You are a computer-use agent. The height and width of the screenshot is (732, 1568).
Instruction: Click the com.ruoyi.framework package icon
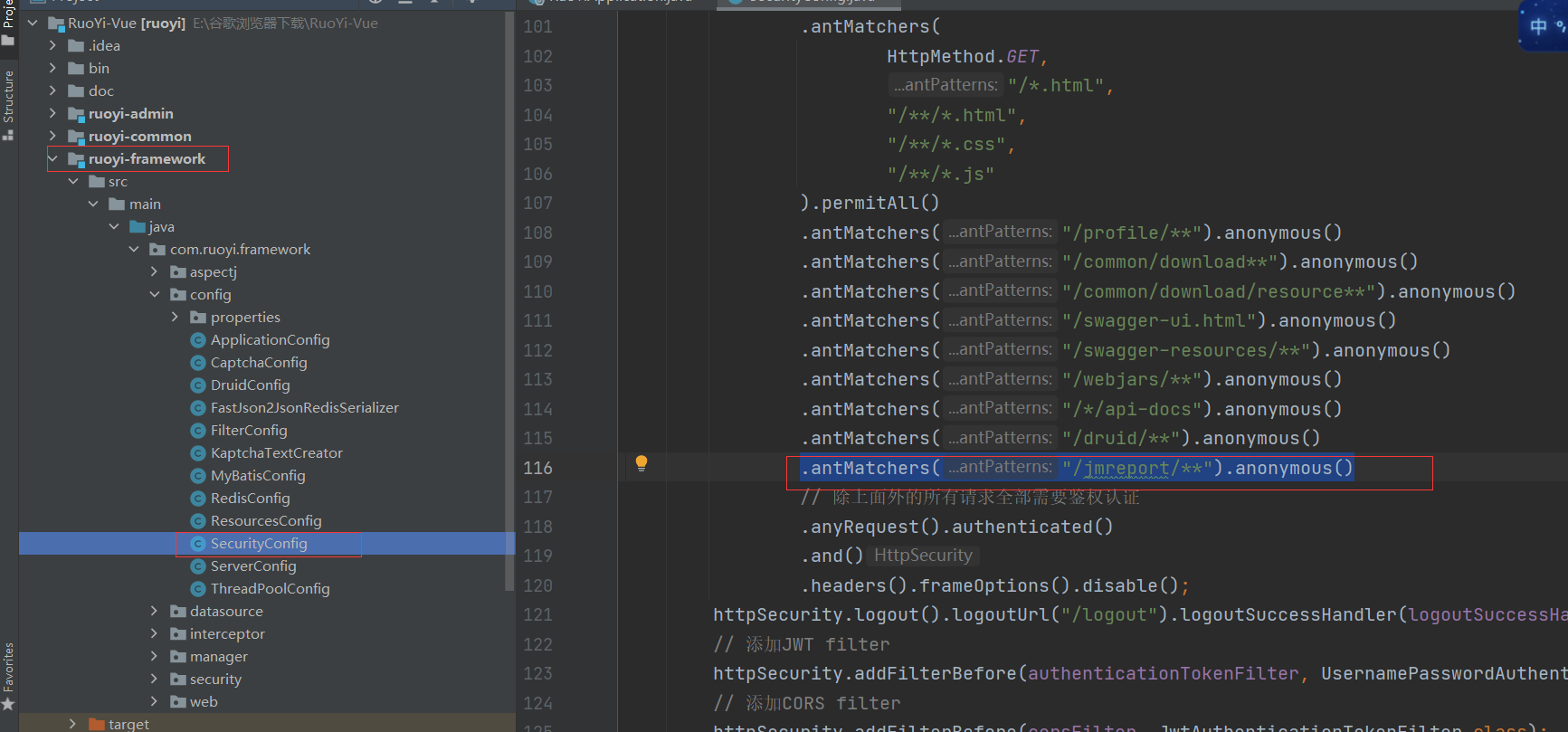pyautogui.click(x=157, y=250)
